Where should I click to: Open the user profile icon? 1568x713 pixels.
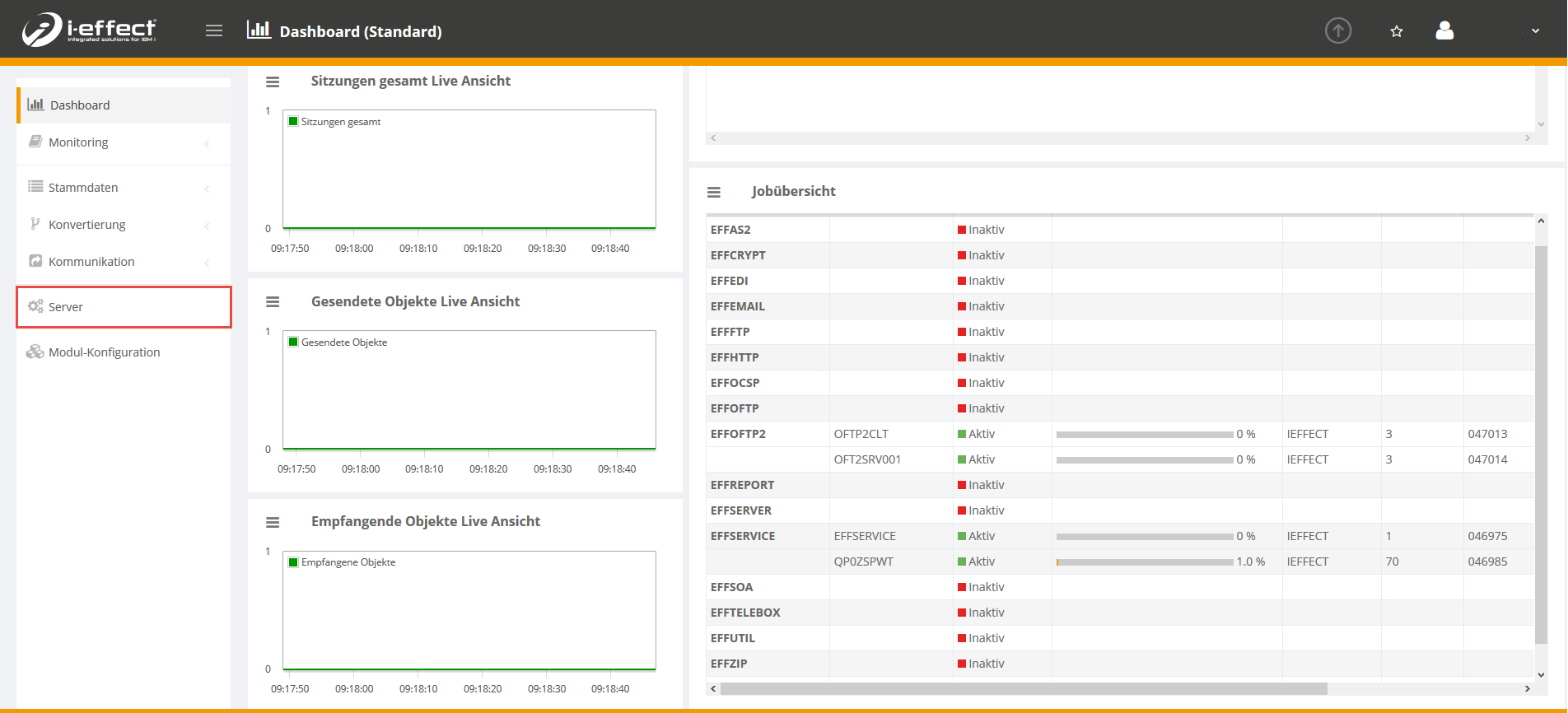[x=1444, y=31]
